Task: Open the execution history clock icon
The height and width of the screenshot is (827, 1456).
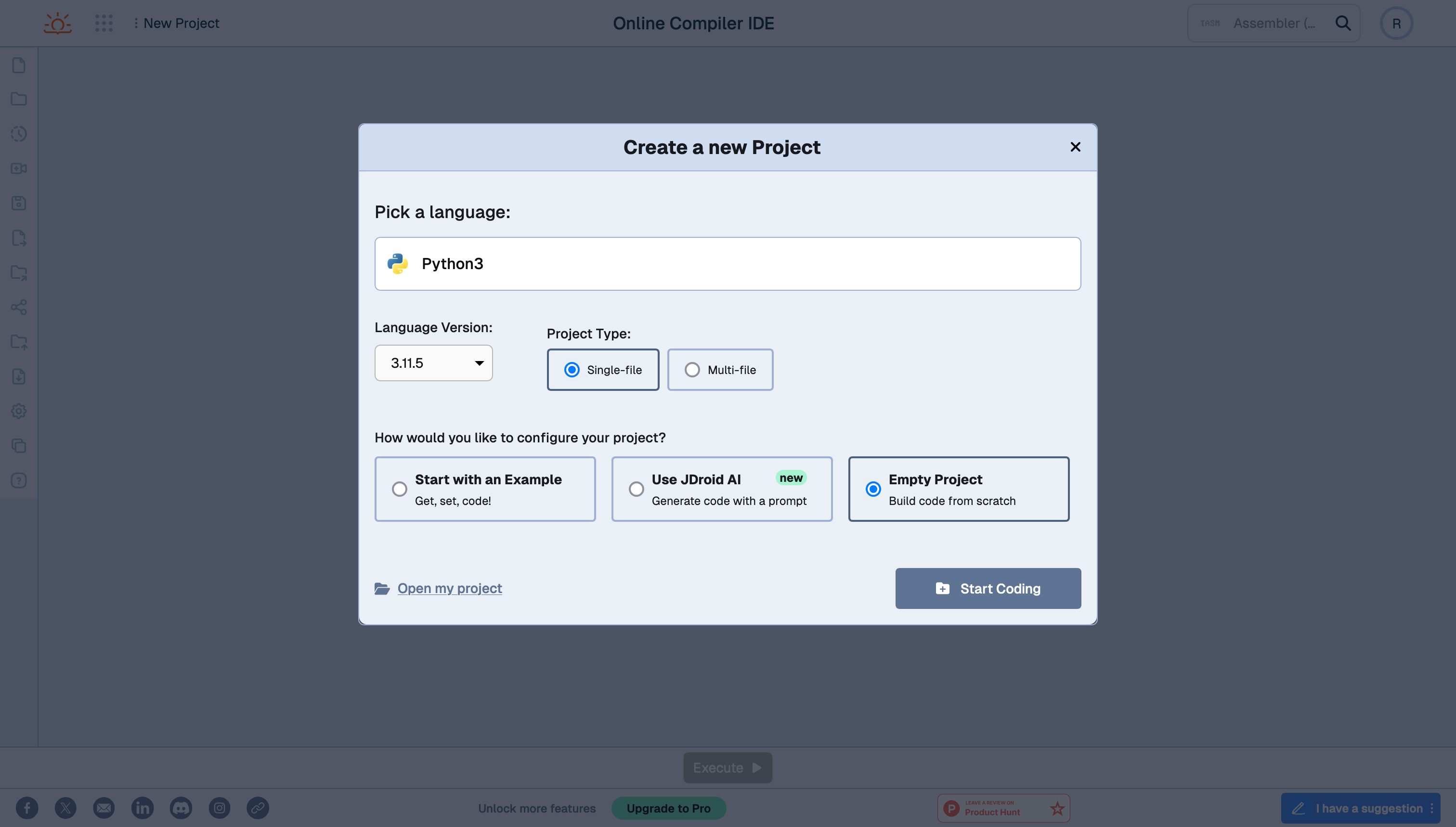Action: [19, 134]
